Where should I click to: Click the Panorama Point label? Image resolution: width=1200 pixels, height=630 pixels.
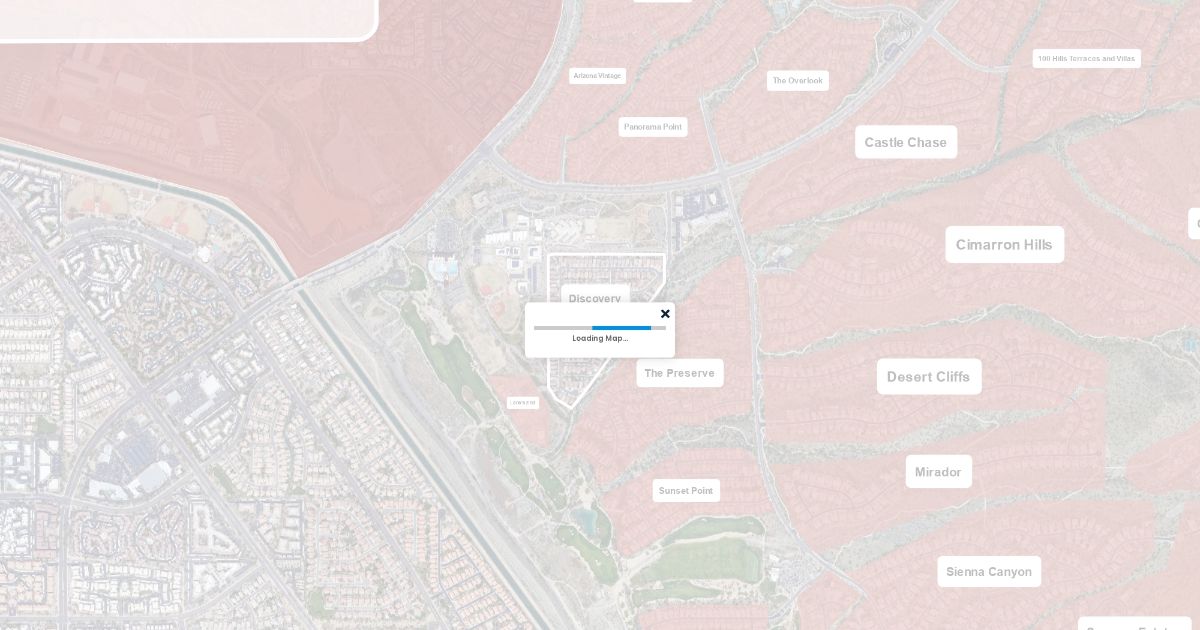coord(653,126)
